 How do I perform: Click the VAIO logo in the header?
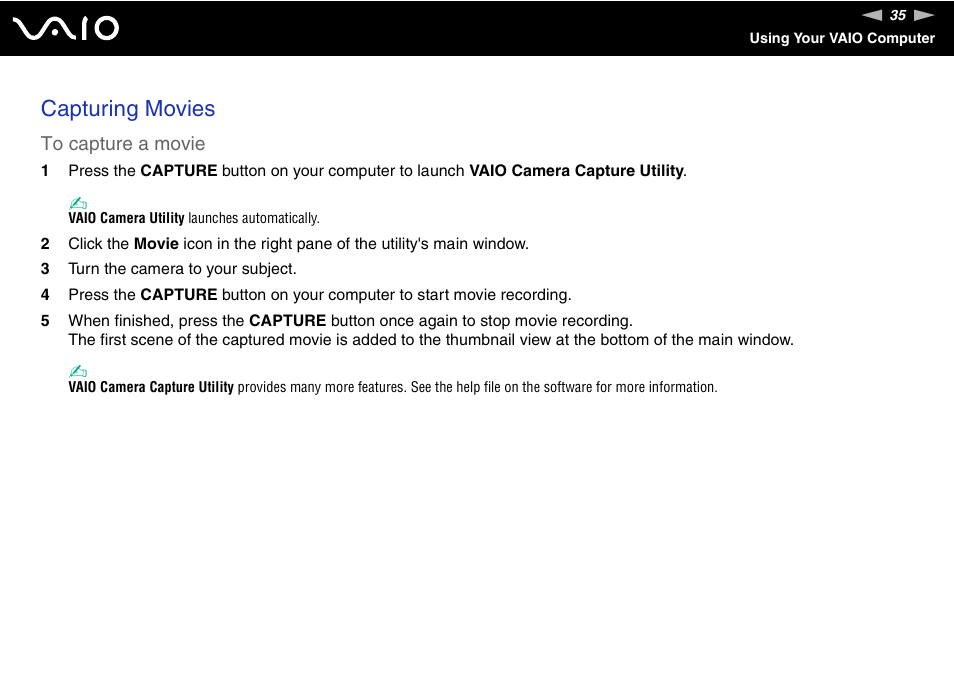[66, 29]
